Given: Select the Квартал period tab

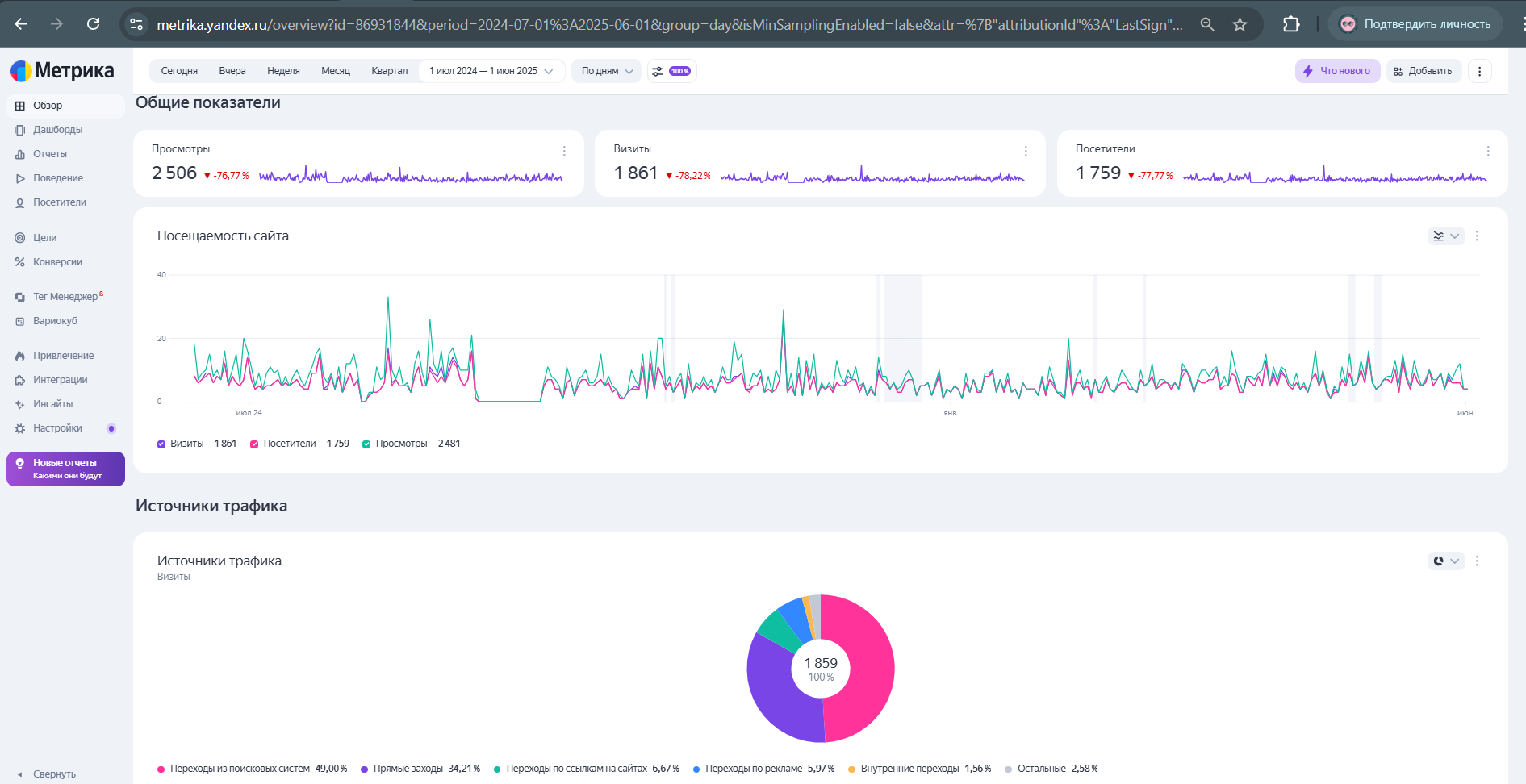Looking at the screenshot, I should pyautogui.click(x=389, y=71).
